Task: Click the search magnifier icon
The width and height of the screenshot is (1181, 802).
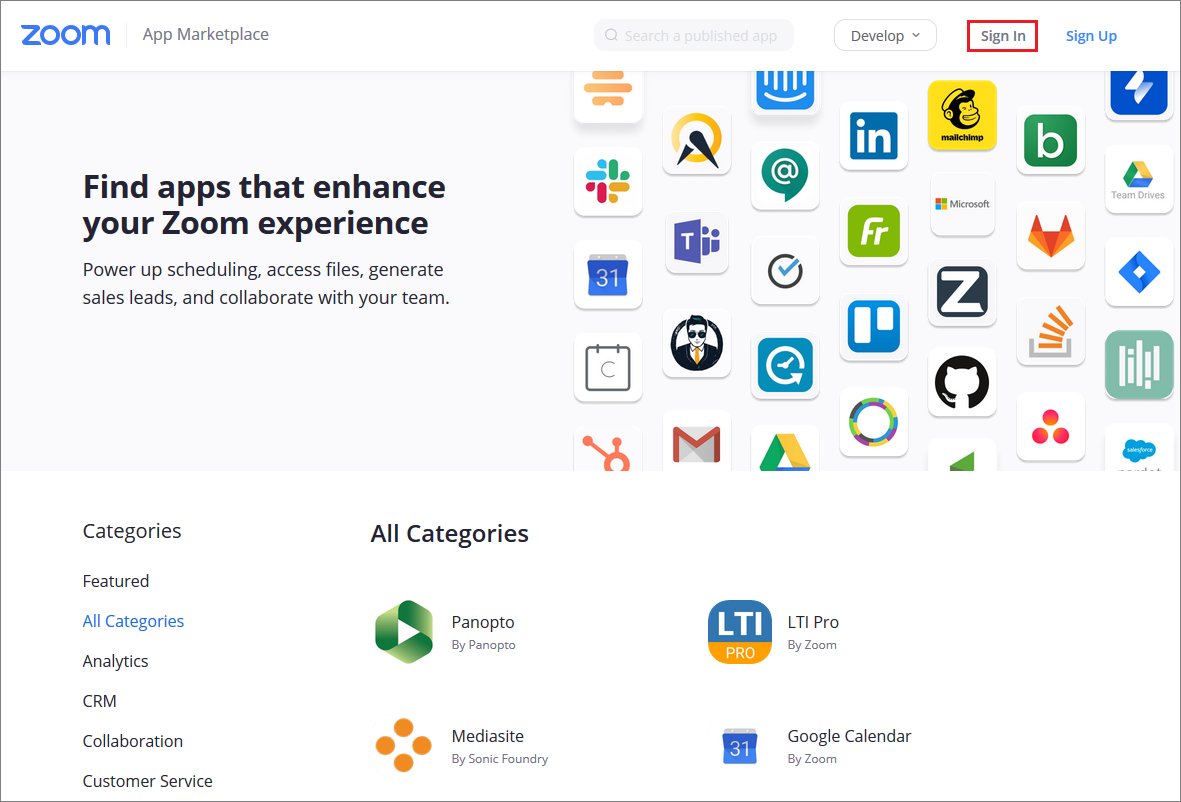Action: pos(612,35)
